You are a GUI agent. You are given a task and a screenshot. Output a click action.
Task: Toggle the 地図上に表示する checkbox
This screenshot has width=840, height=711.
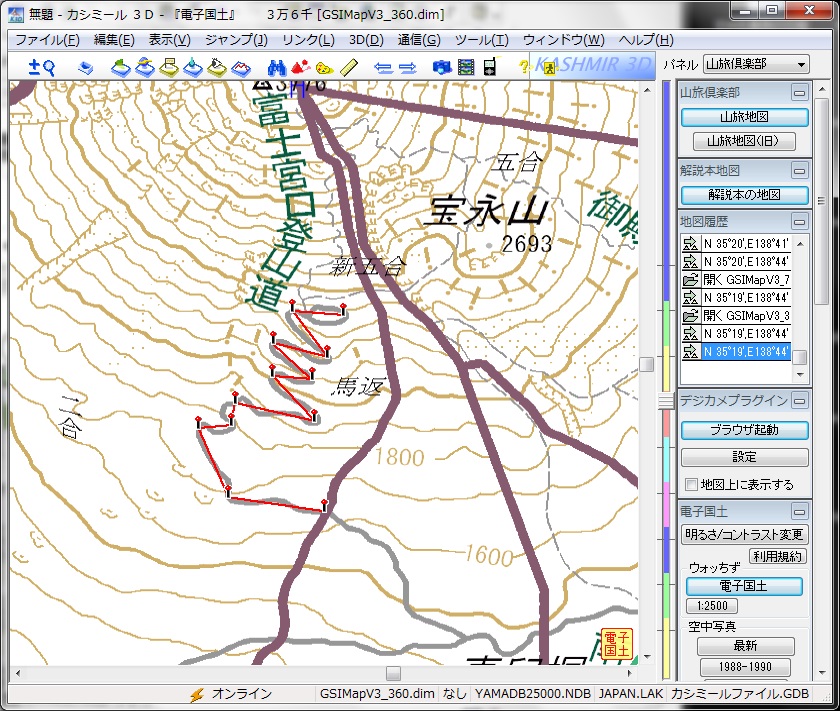(692, 485)
